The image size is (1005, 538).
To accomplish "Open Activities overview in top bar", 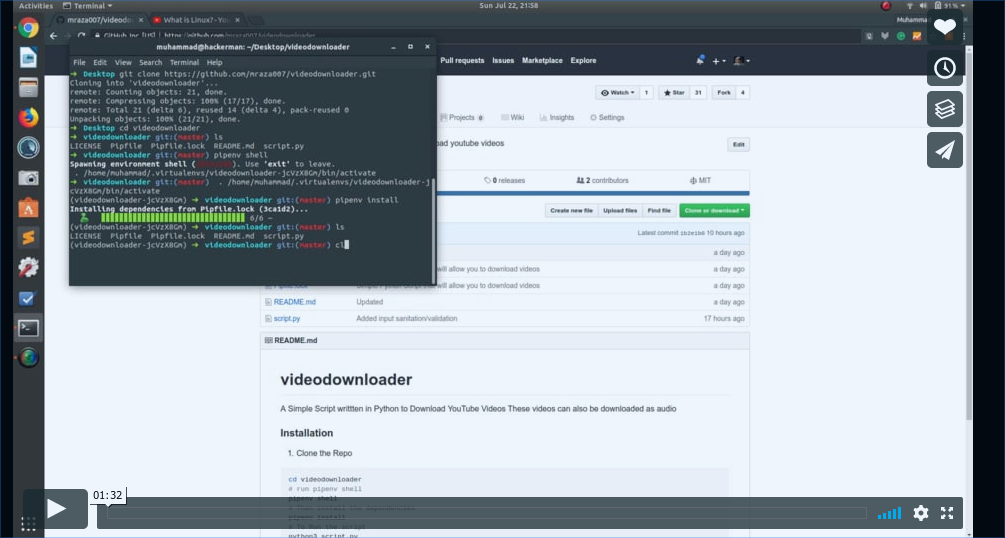I will pos(36,6).
